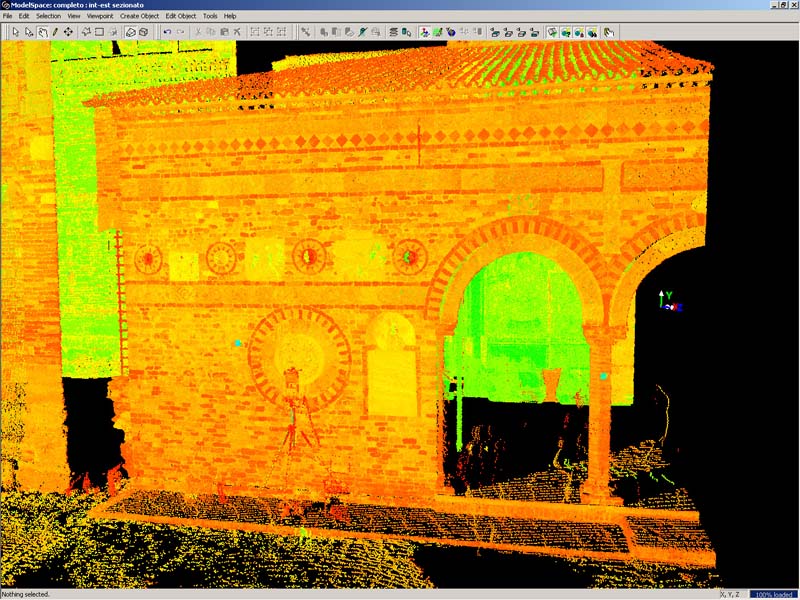Click the Help menu item
The image size is (800, 600).
click(230, 16)
